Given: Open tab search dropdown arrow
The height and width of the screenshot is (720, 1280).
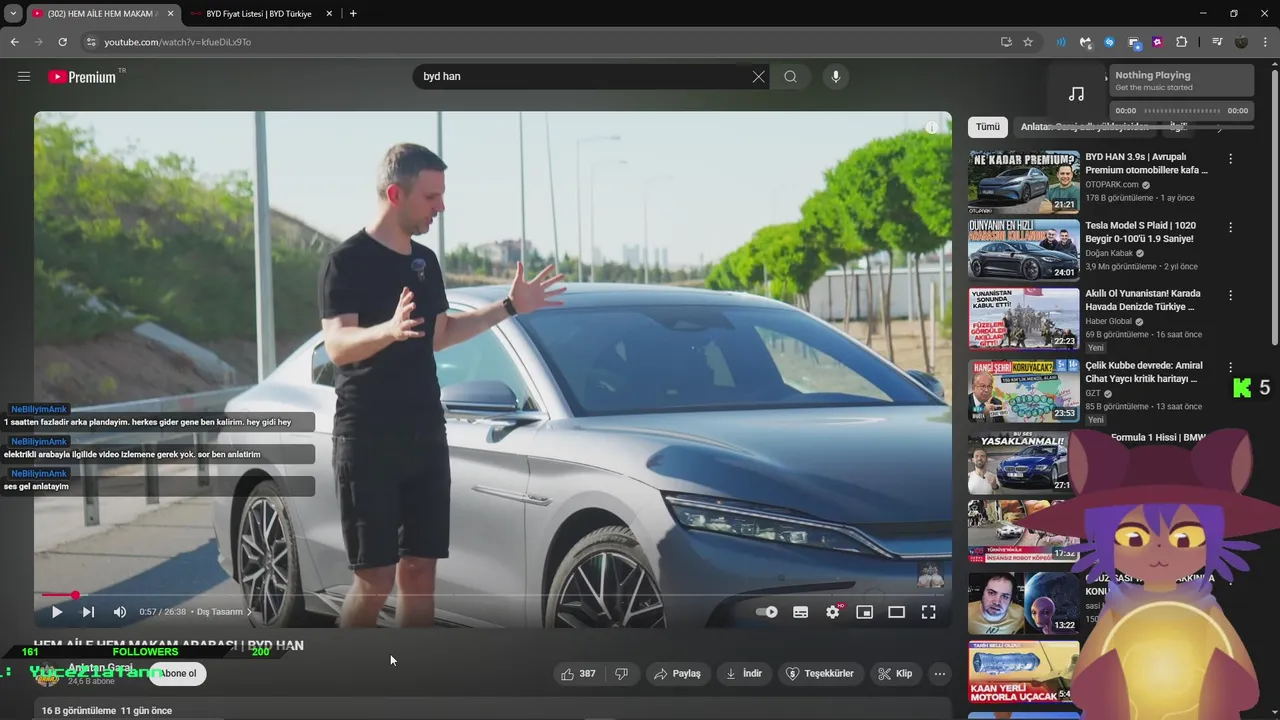Looking at the screenshot, I should 13,14.
